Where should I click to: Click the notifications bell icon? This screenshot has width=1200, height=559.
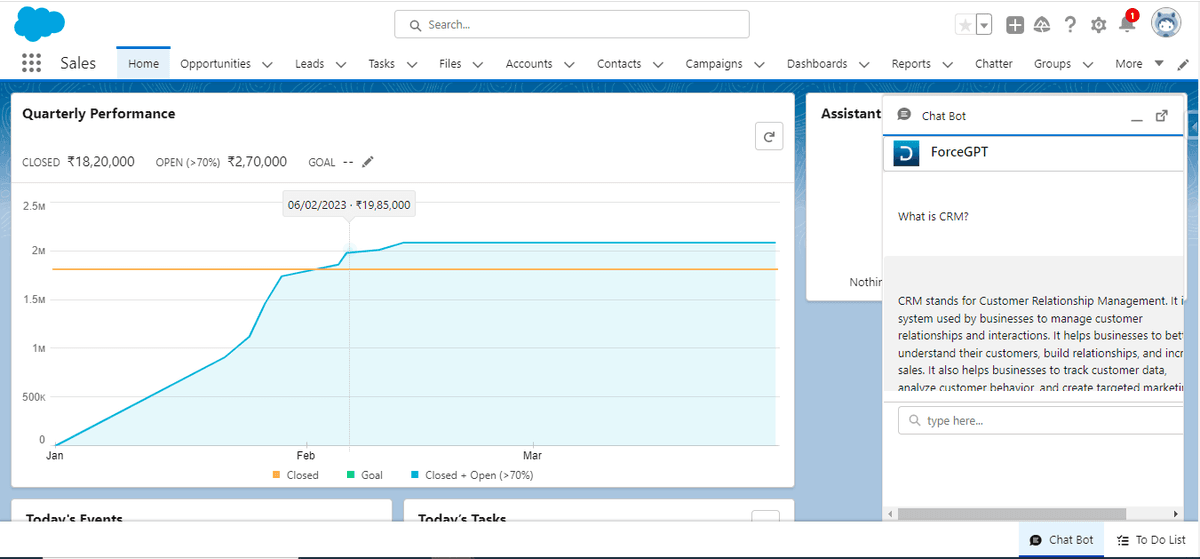click(1127, 25)
